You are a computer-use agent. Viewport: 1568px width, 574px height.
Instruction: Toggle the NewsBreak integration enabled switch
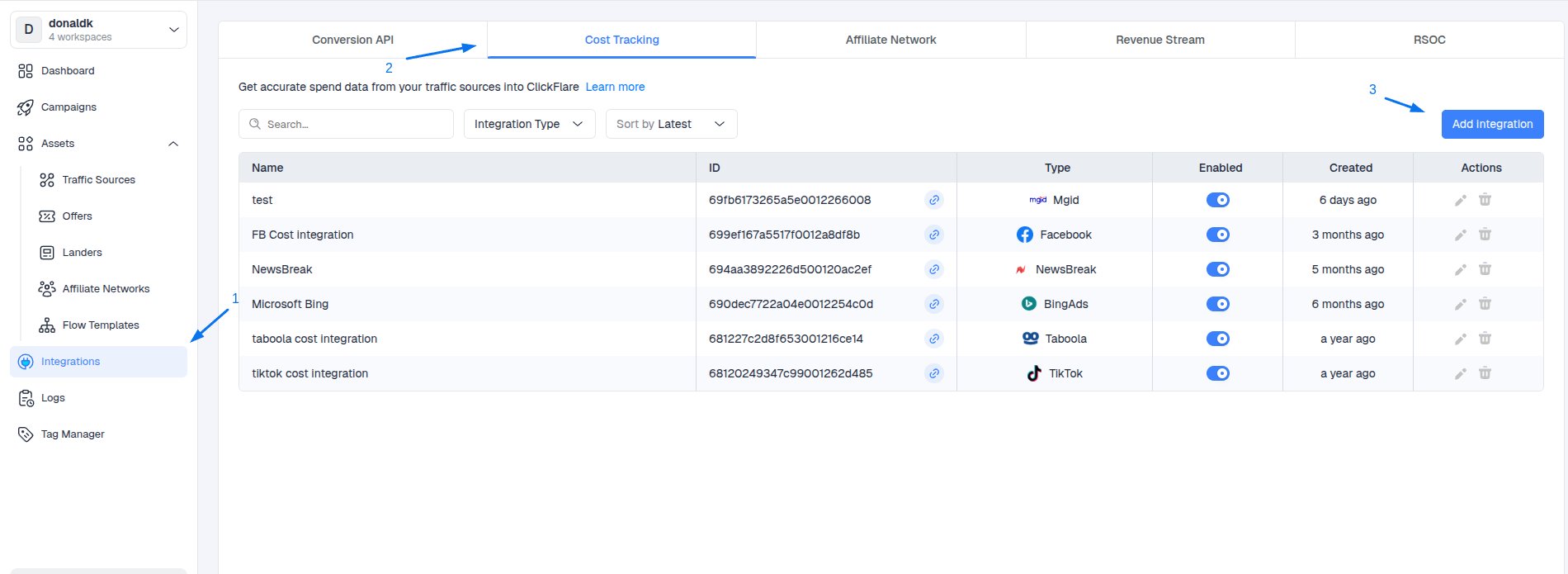1218,269
